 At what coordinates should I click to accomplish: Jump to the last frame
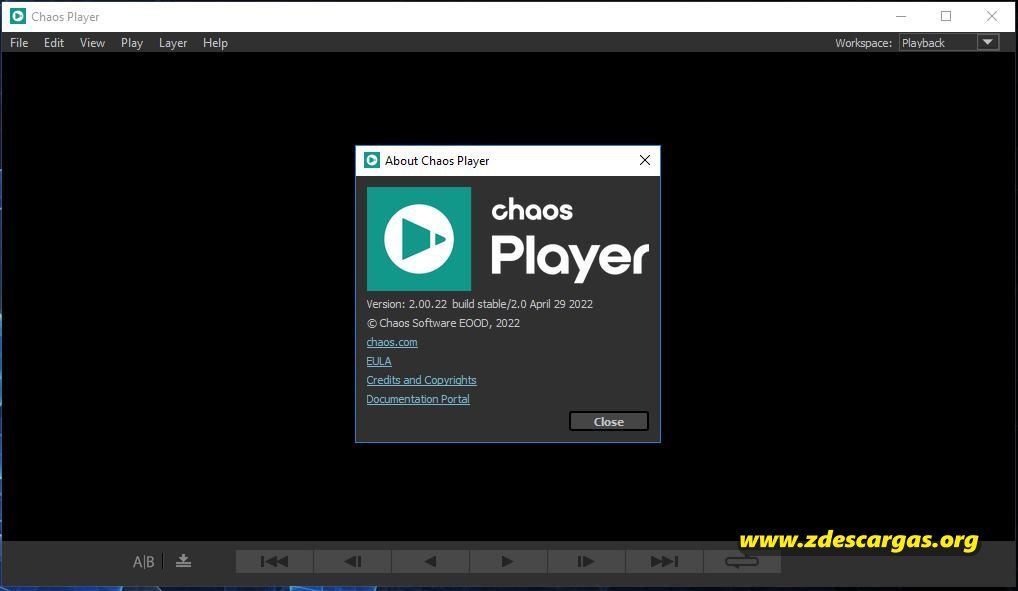tap(664, 561)
